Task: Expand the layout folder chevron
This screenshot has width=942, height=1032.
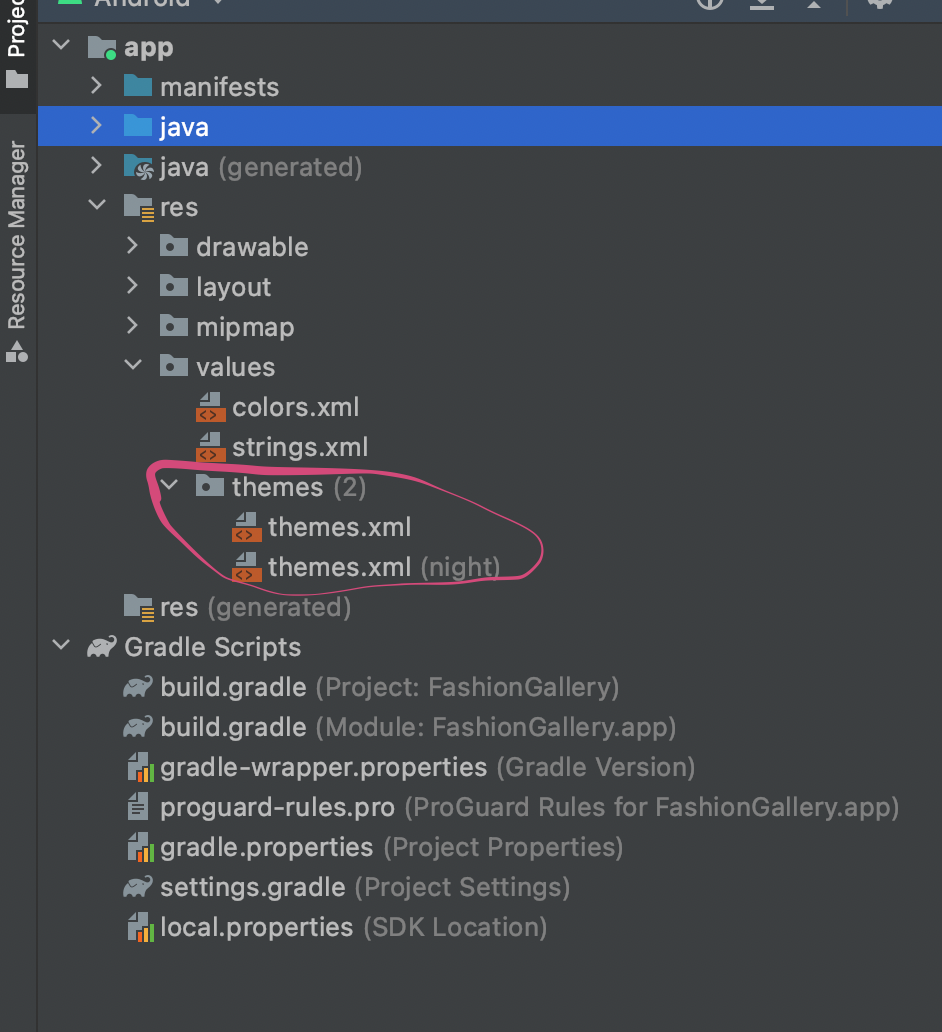Action: click(x=132, y=287)
